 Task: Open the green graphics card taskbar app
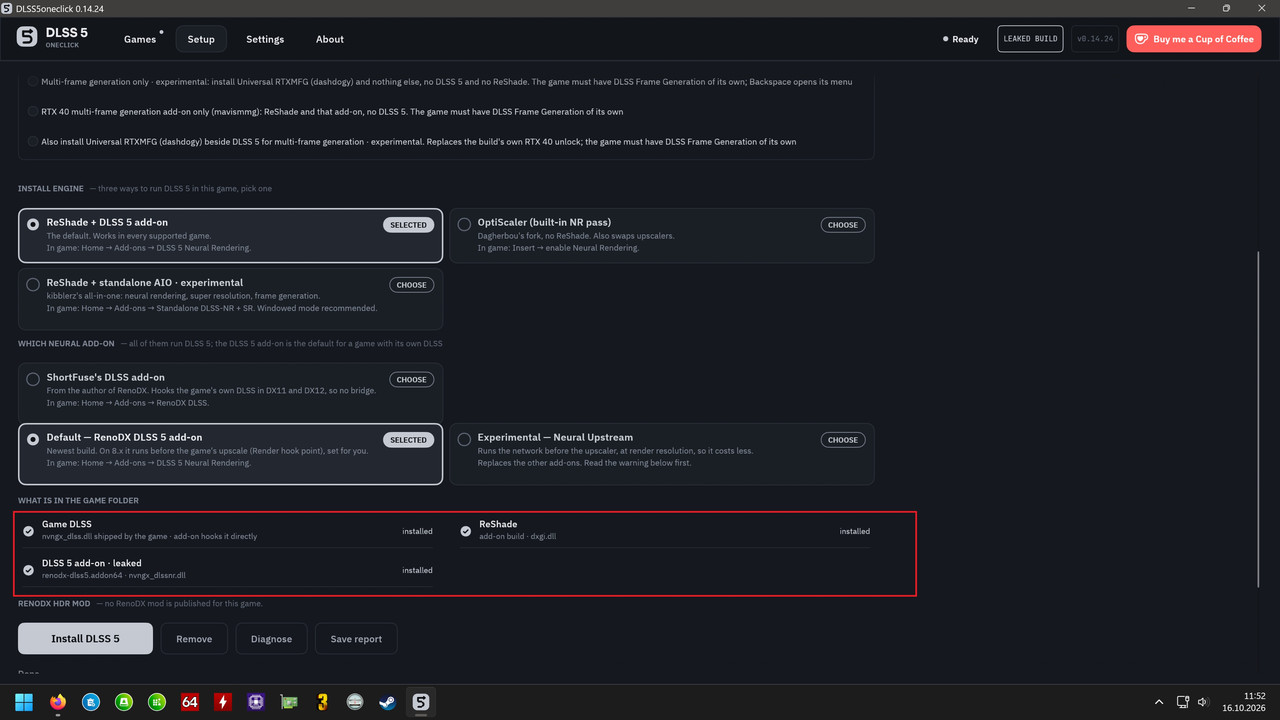point(288,702)
